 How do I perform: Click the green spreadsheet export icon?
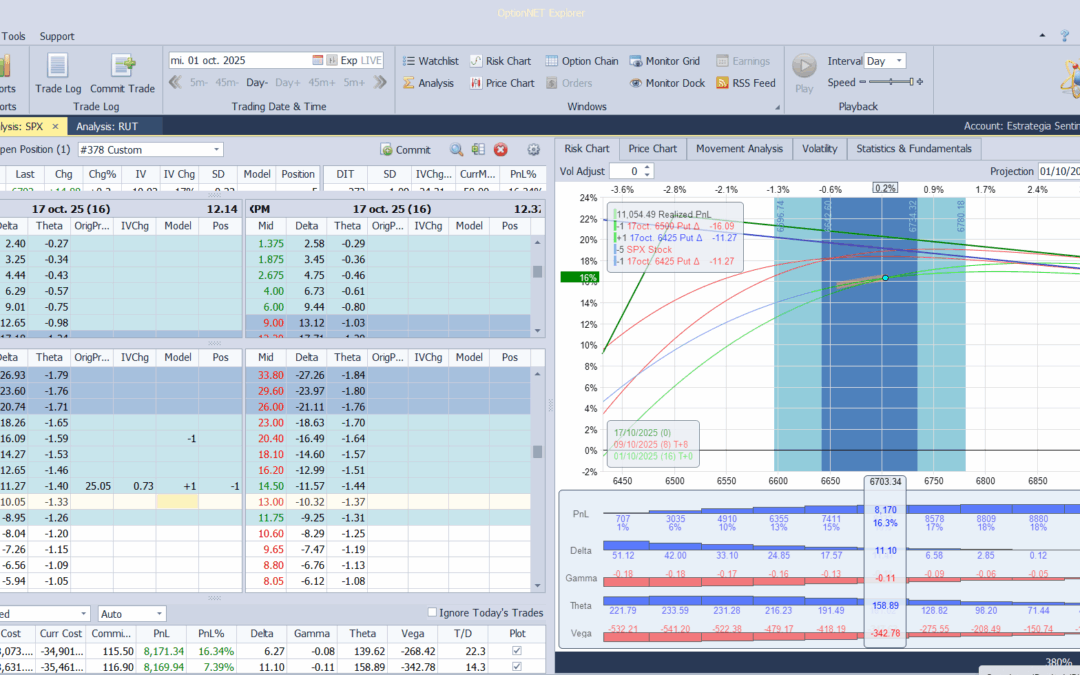click(478, 149)
